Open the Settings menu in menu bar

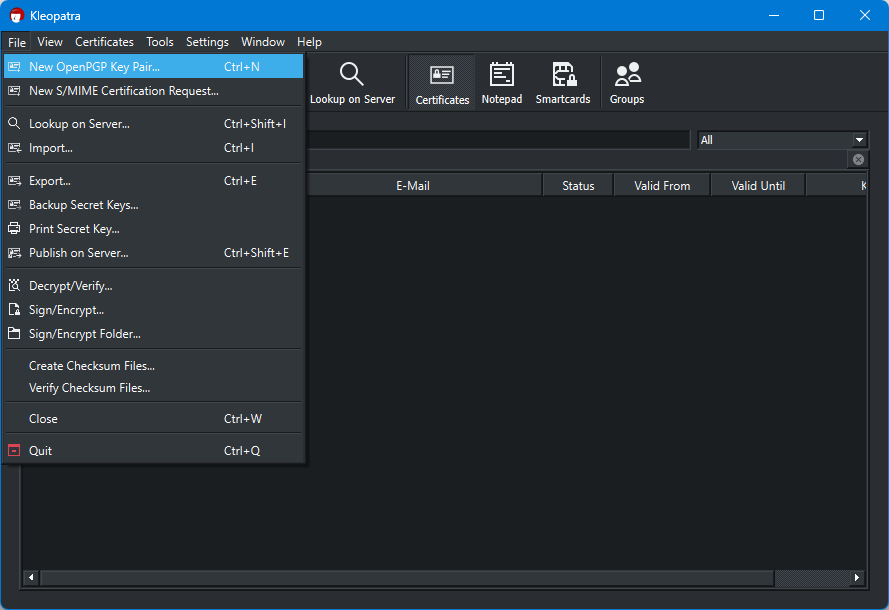click(x=207, y=42)
